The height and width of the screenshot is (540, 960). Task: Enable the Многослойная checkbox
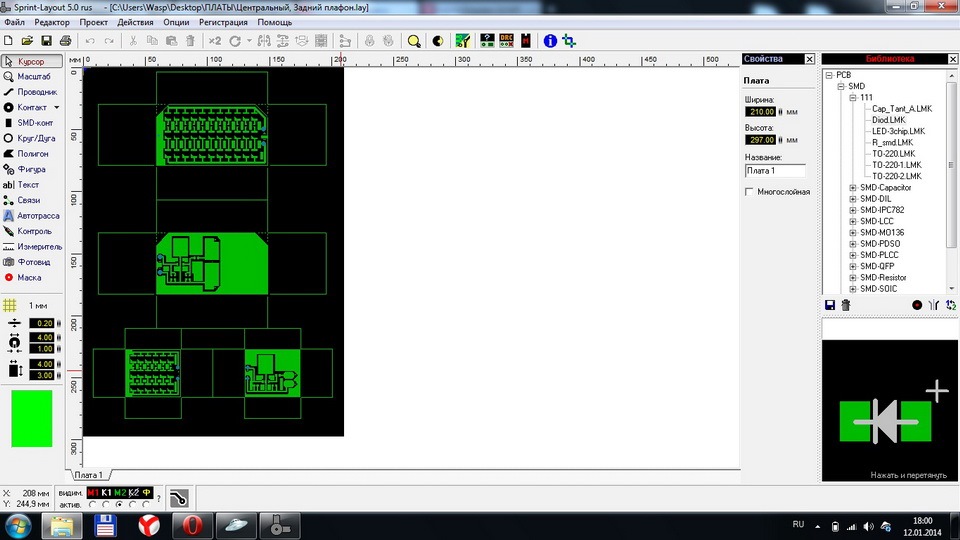pyautogui.click(x=749, y=192)
